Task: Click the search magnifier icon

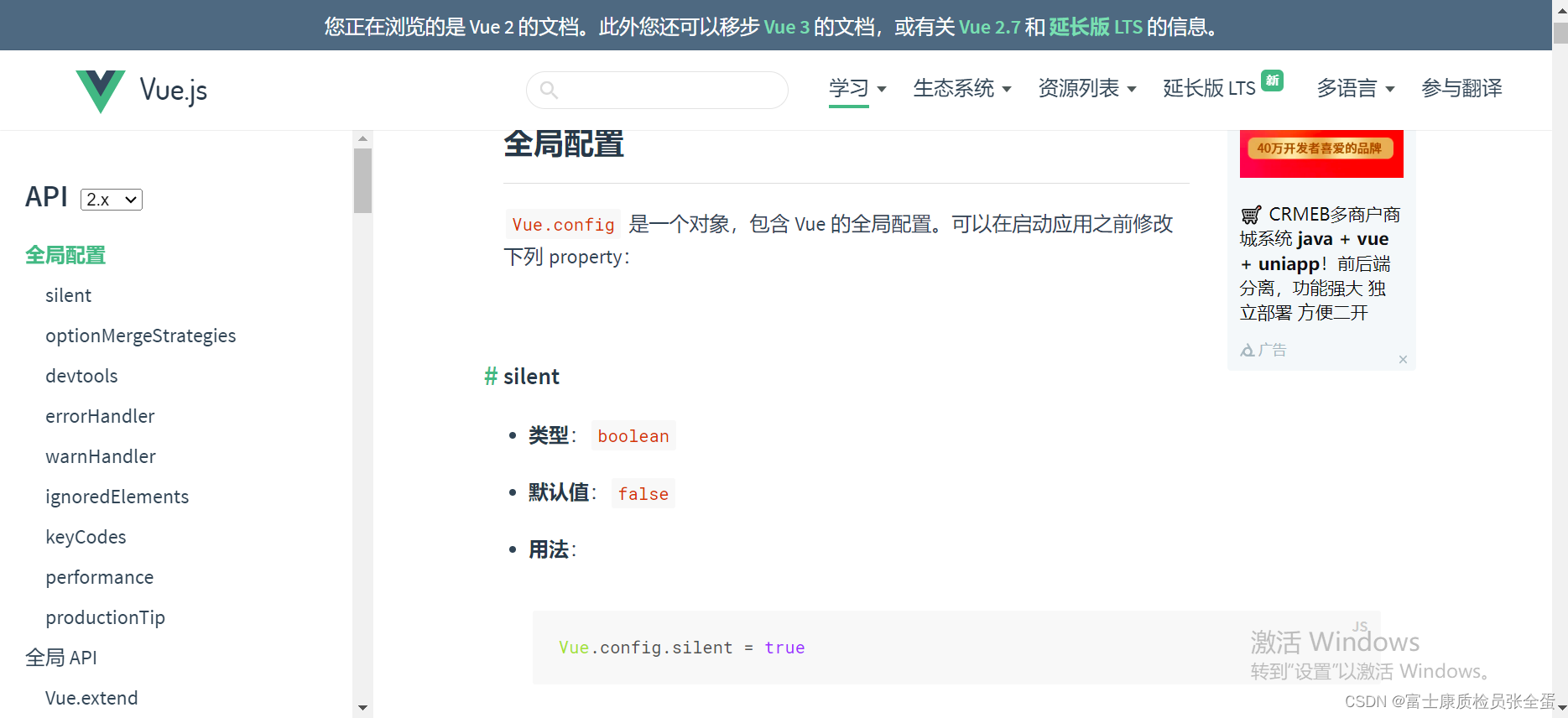Action: (x=549, y=90)
